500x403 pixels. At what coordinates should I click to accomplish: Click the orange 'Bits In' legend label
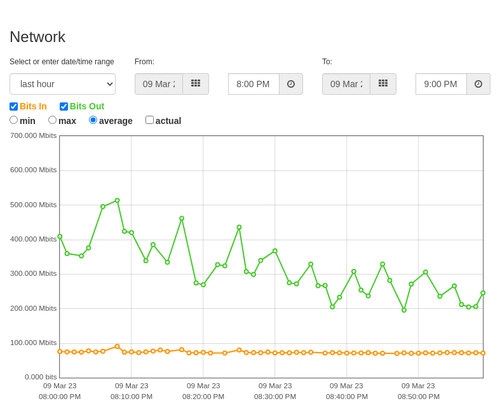click(33, 106)
